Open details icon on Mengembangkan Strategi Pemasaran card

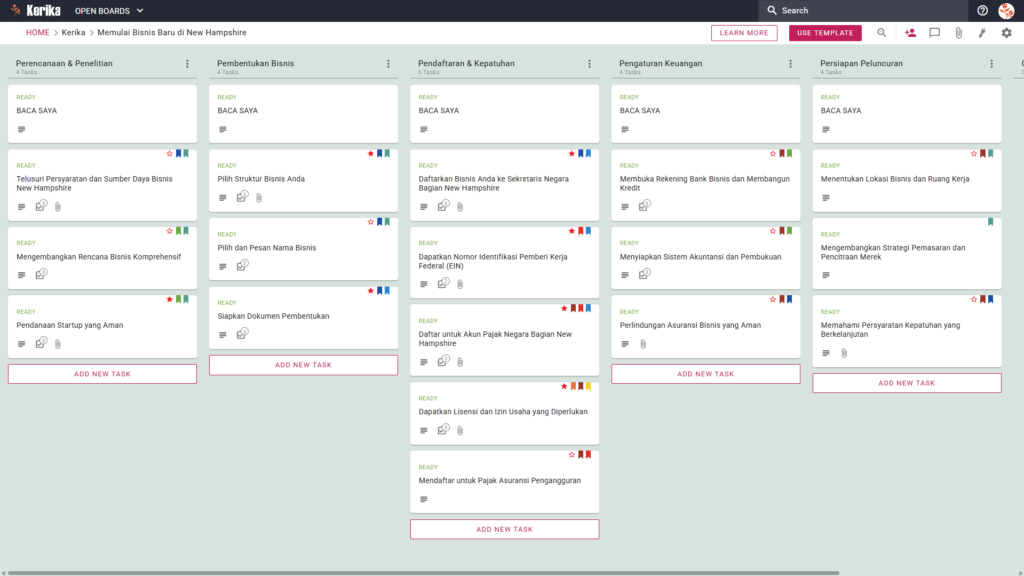point(826,275)
